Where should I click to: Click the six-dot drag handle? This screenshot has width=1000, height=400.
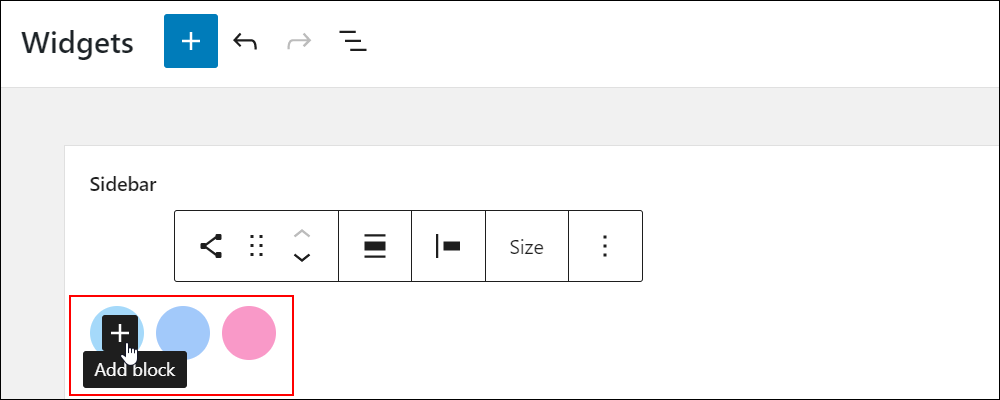pos(256,246)
